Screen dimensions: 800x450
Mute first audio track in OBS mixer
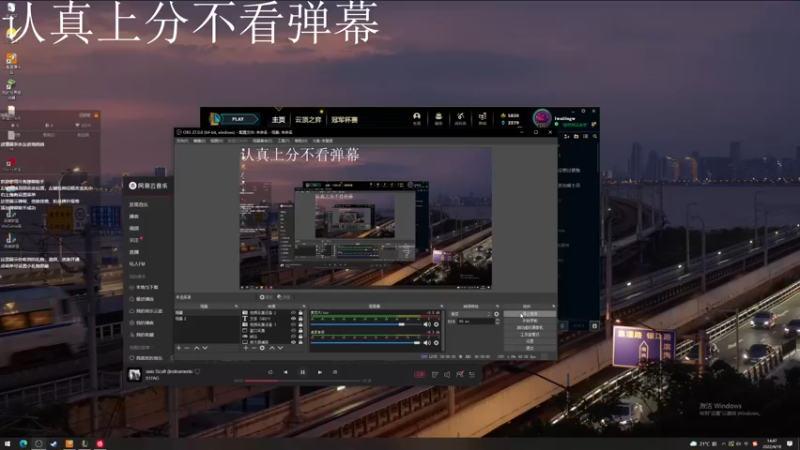click(427, 324)
